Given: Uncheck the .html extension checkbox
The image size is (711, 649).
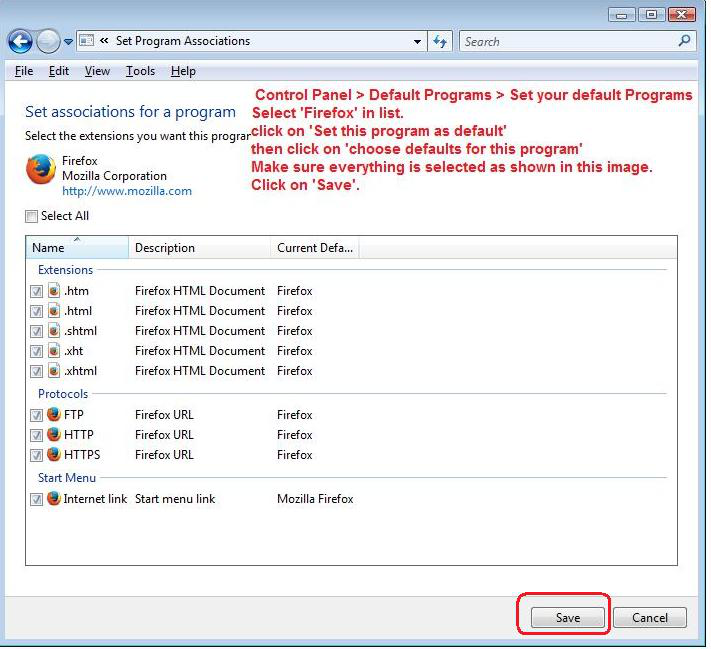Looking at the screenshot, I should 36,311.
